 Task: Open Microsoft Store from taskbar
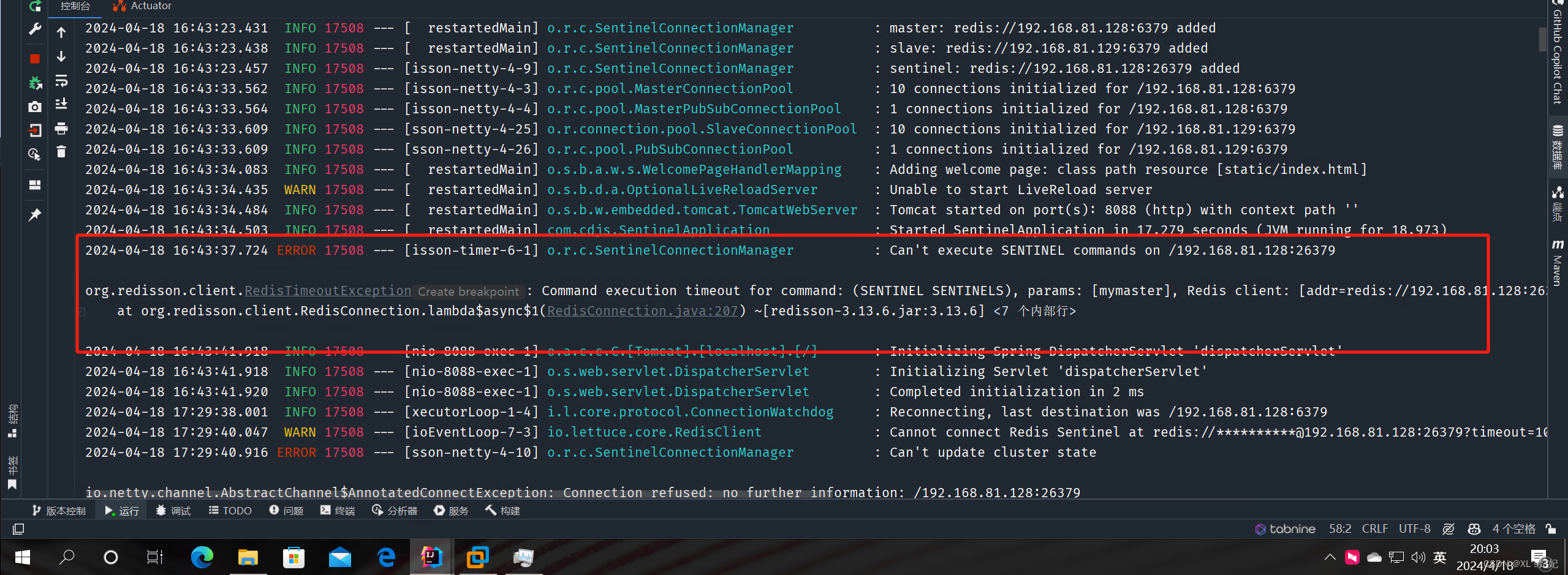pyautogui.click(x=294, y=557)
